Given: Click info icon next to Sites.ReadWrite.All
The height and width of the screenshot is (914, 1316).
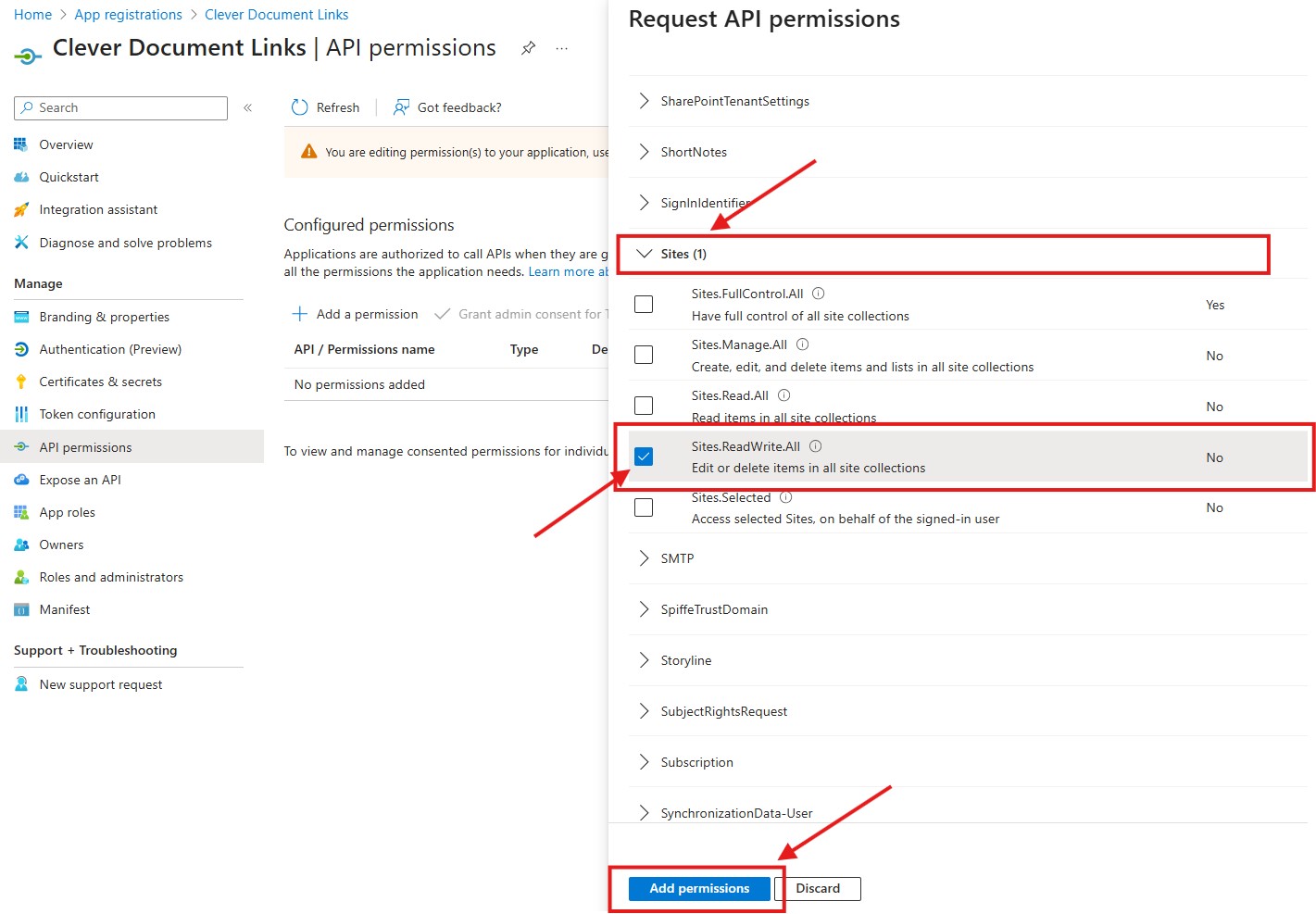Looking at the screenshot, I should (816, 446).
